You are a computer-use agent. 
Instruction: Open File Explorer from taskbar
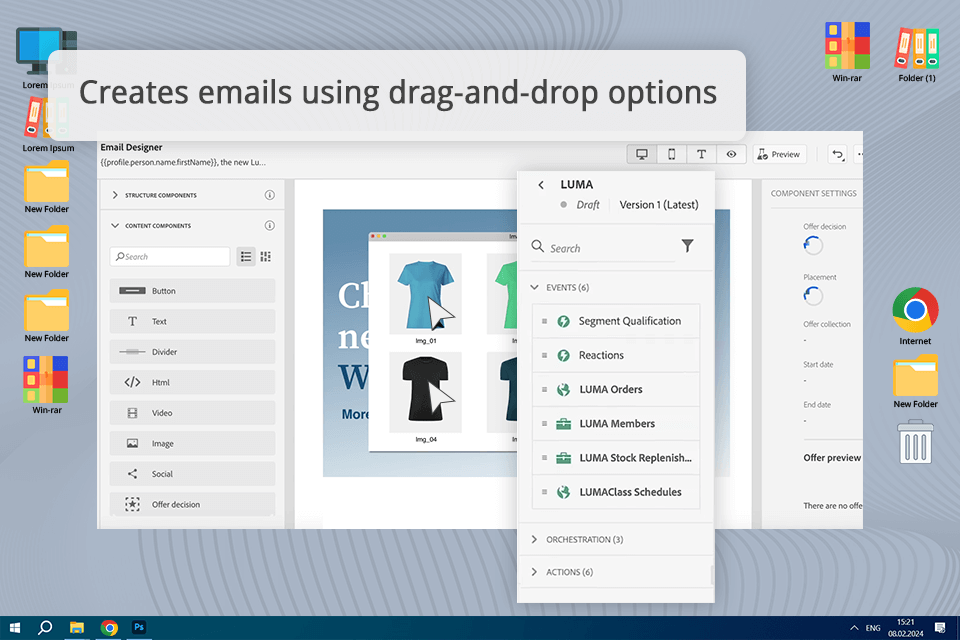pyautogui.click(x=77, y=628)
